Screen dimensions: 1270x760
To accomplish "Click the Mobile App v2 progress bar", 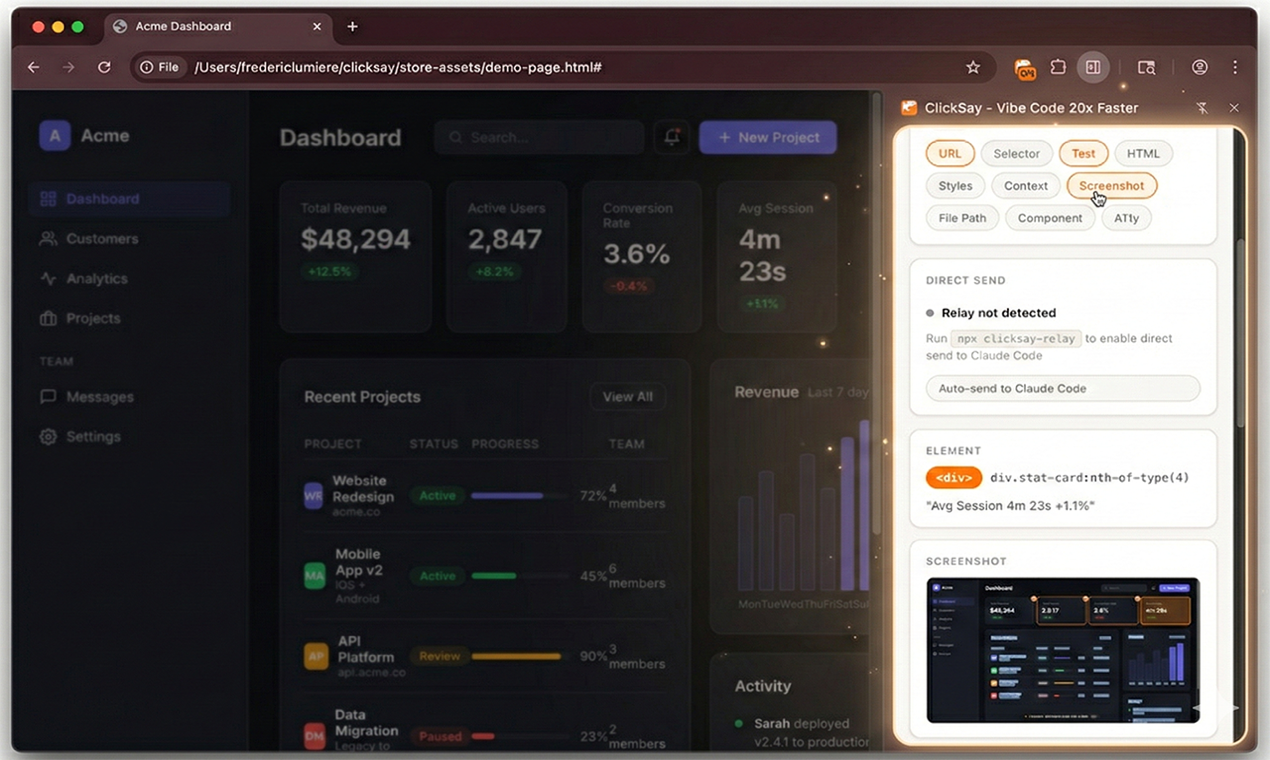I will point(520,576).
